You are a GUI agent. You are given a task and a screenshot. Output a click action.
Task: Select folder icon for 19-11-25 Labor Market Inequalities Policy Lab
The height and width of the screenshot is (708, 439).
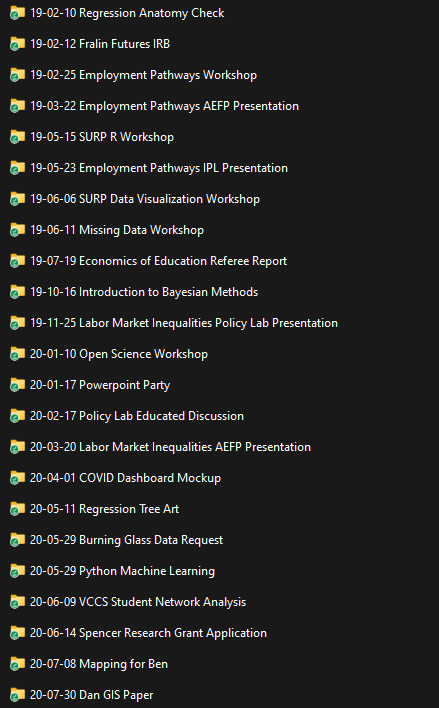pos(17,323)
